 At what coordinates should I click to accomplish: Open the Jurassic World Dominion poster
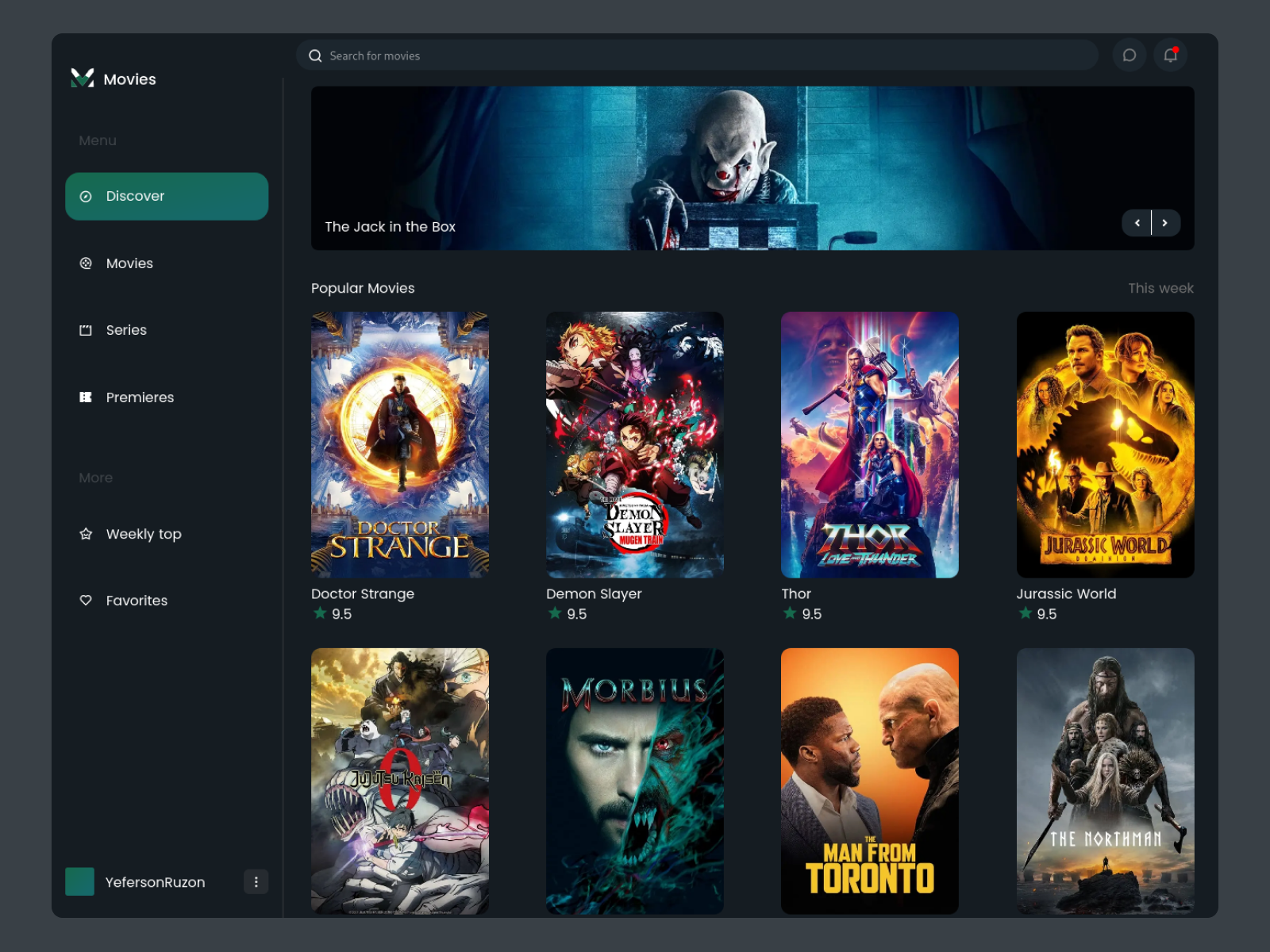[x=1106, y=444]
